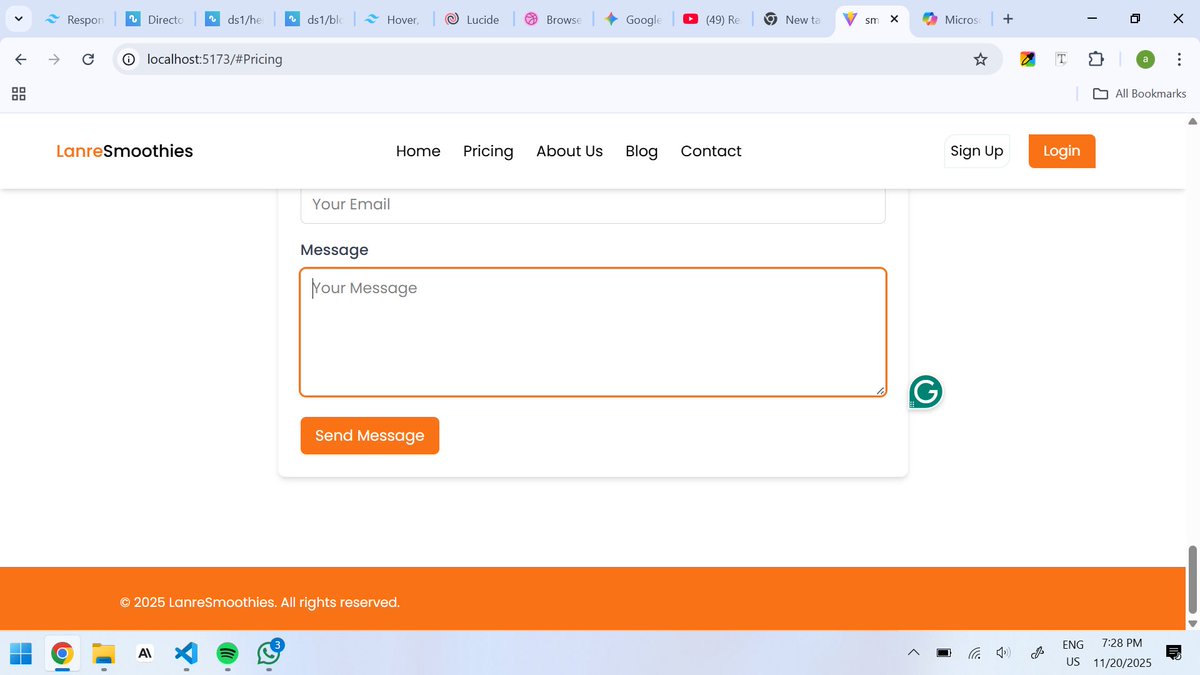Open the browser extensions puzzle-piece icon

coord(1096,59)
